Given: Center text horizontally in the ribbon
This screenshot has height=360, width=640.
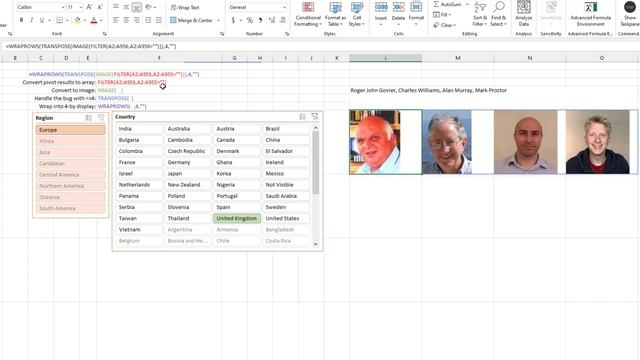Looking at the screenshot, I should tap(126, 20).
